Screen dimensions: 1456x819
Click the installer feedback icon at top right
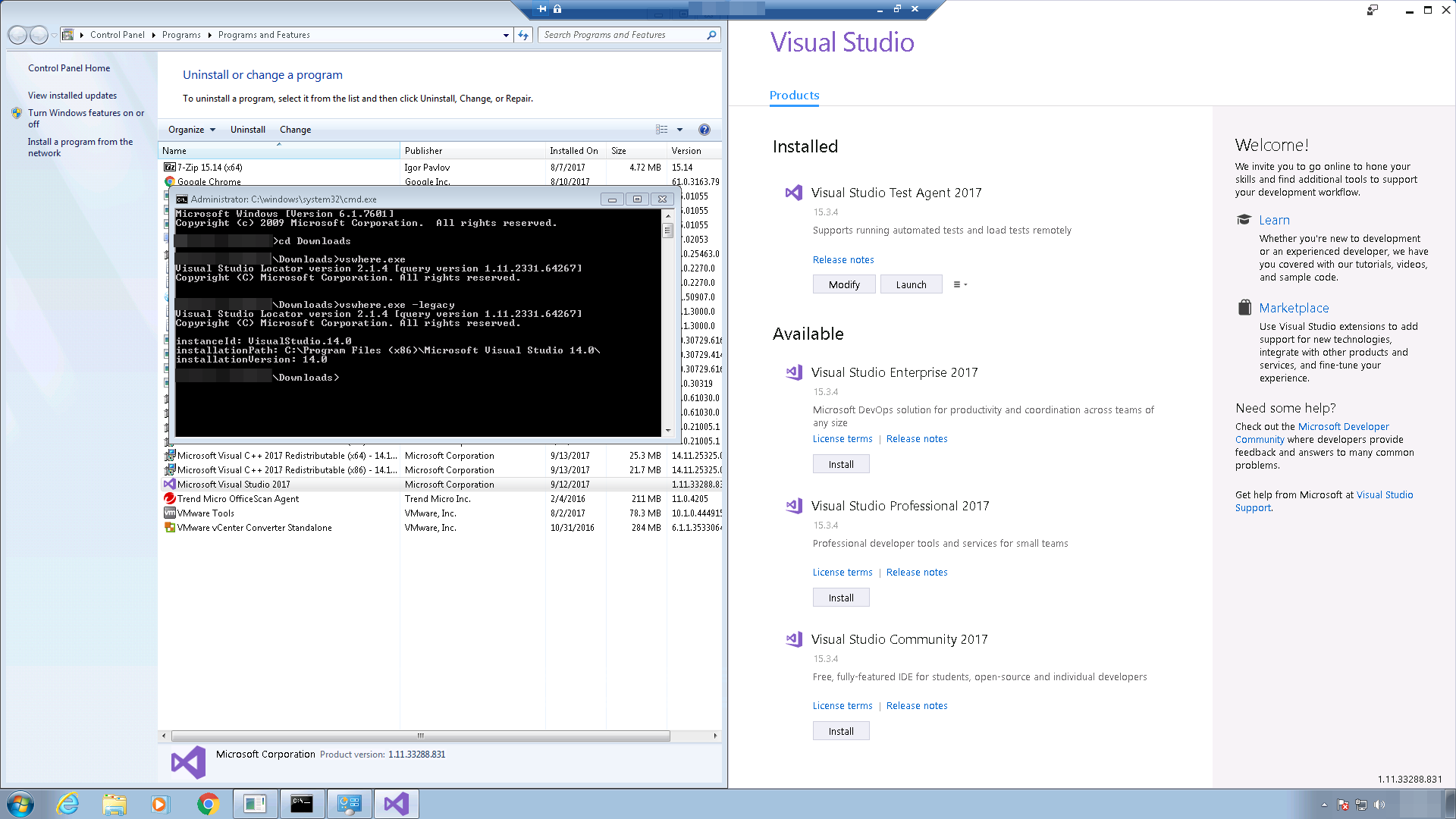click(1373, 10)
